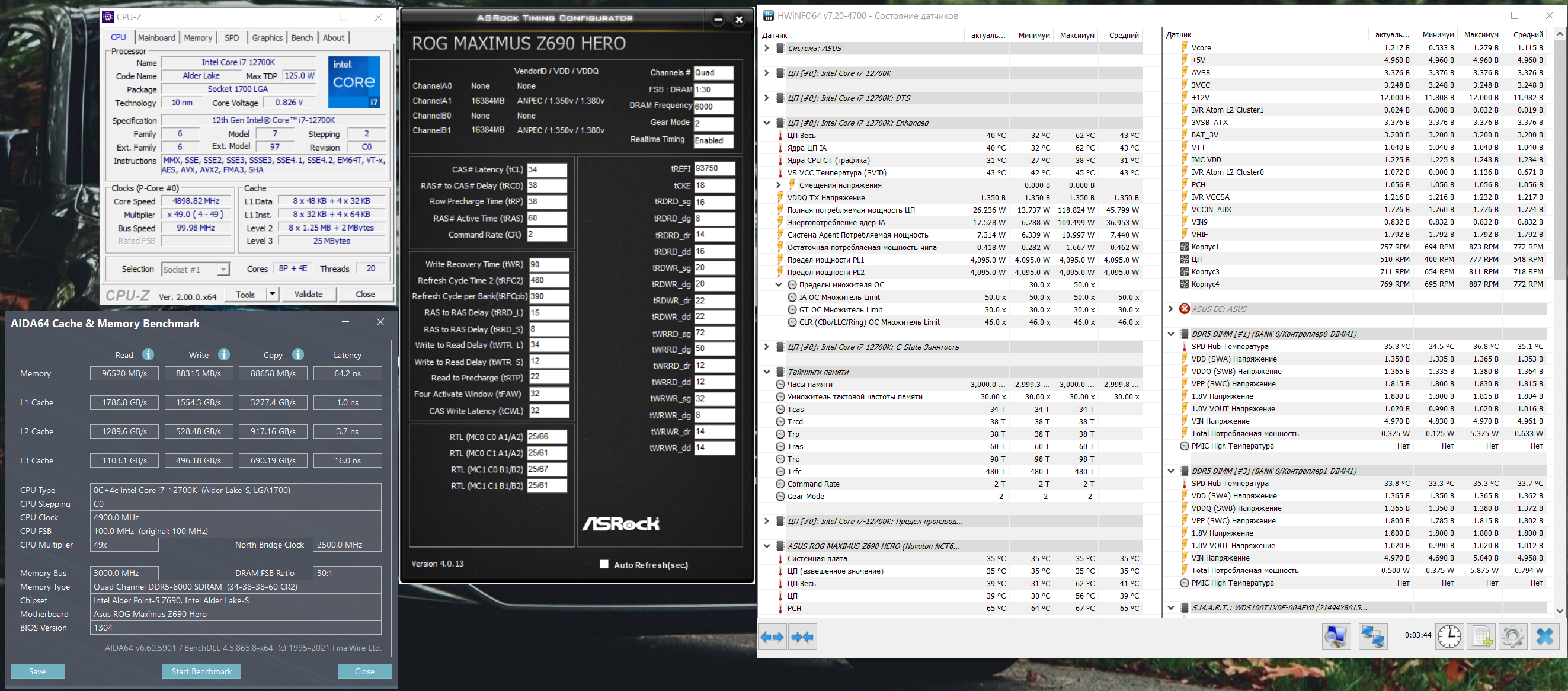Click the HWiNFO collapse columns arrows icon
The width and height of the screenshot is (1568, 691).
(802, 637)
